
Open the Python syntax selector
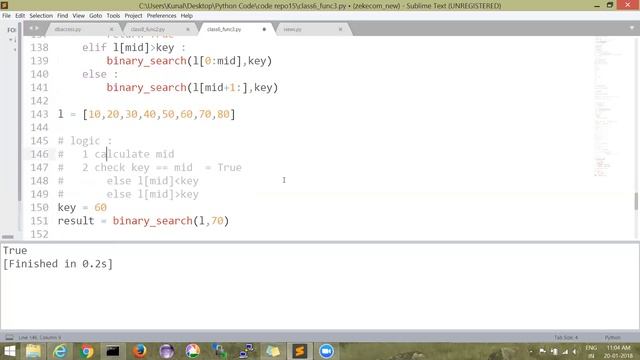pyautogui.click(x=612, y=338)
